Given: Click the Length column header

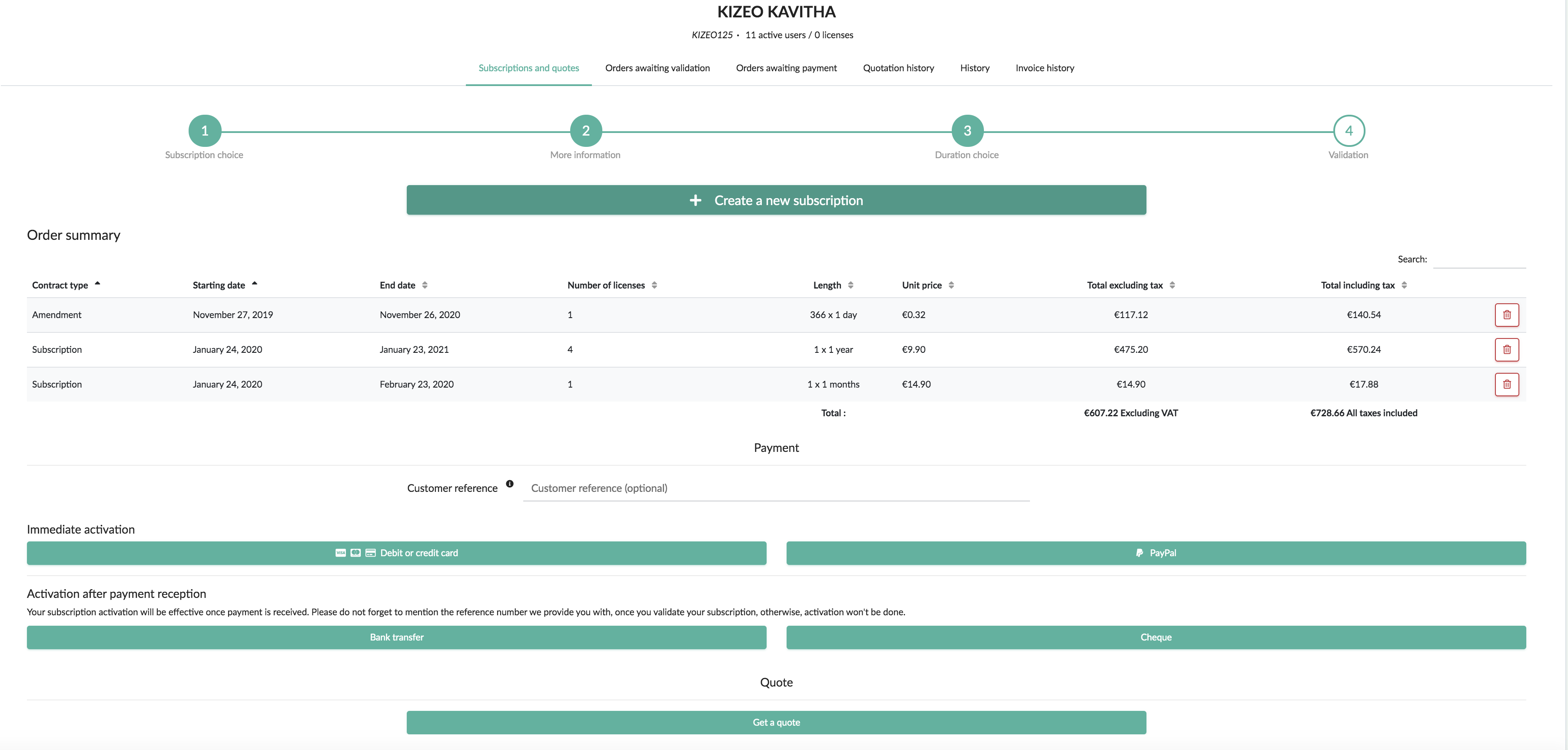Looking at the screenshot, I should [827, 285].
